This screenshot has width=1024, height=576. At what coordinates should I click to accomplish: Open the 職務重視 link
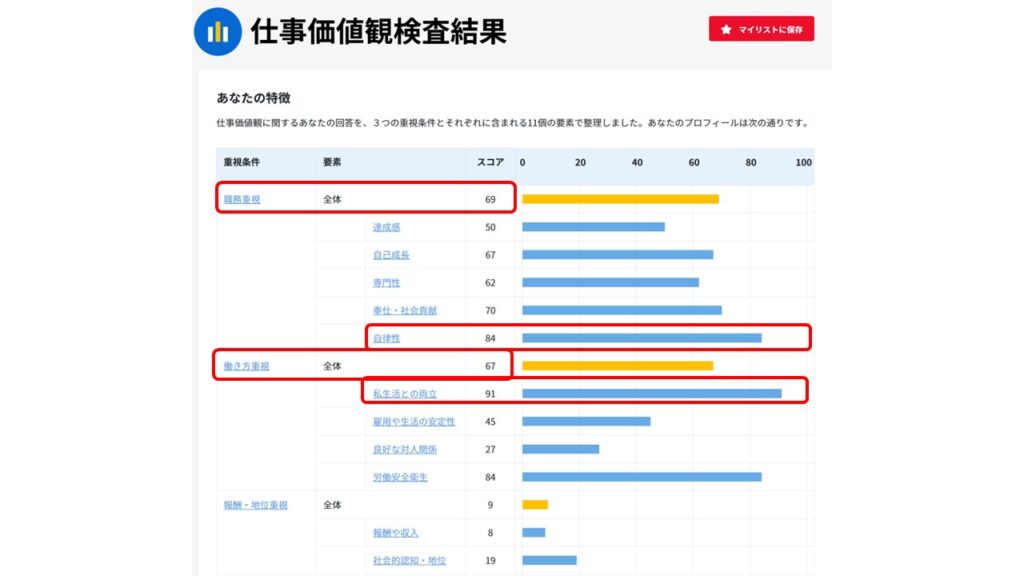(x=241, y=199)
